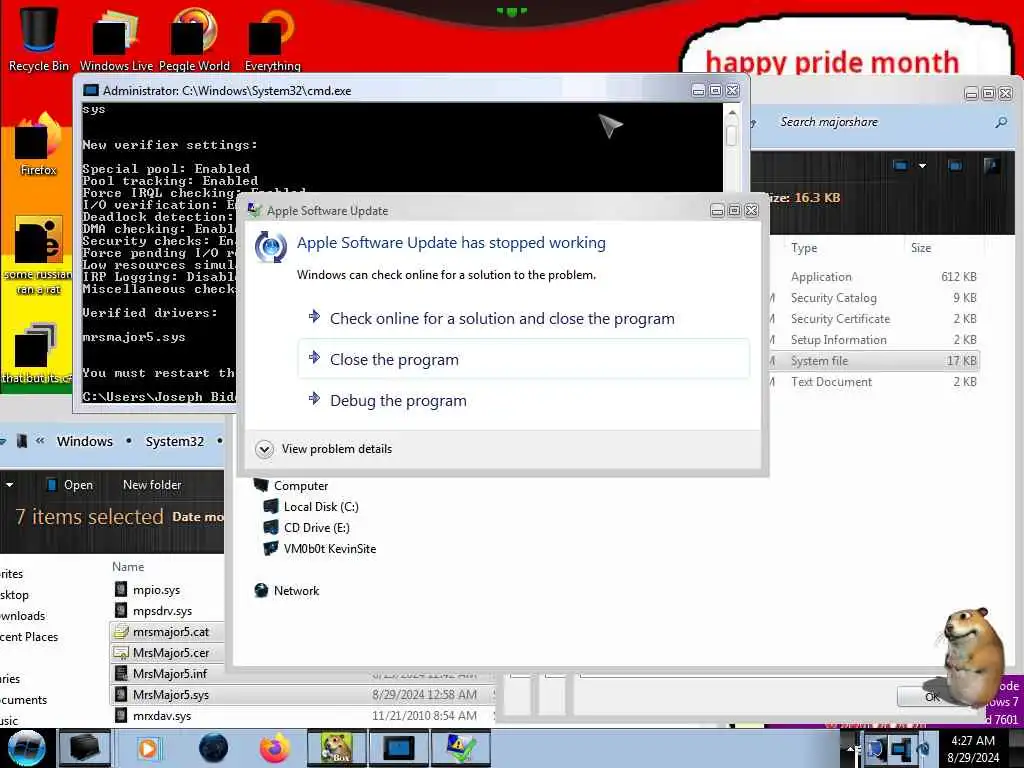Image resolution: width=1024 pixels, height=768 pixels.
Task: Choose Close the program
Action: coord(524,359)
